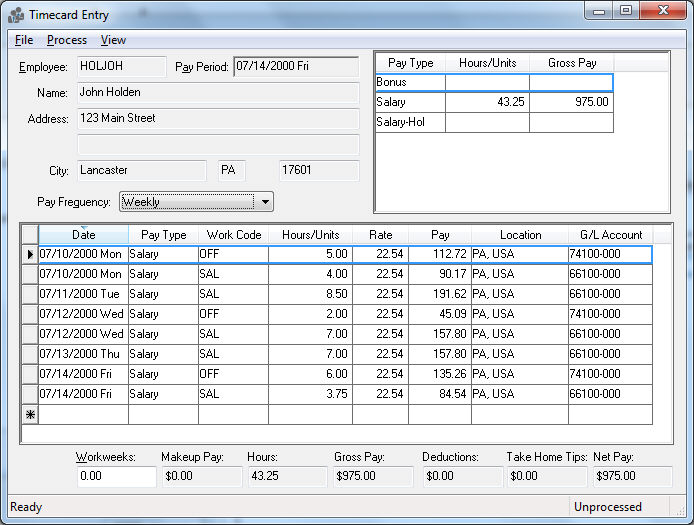The width and height of the screenshot is (694, 525).
Task: Click the Employee ID field HOLJOH
Action: tap(121, 67)
